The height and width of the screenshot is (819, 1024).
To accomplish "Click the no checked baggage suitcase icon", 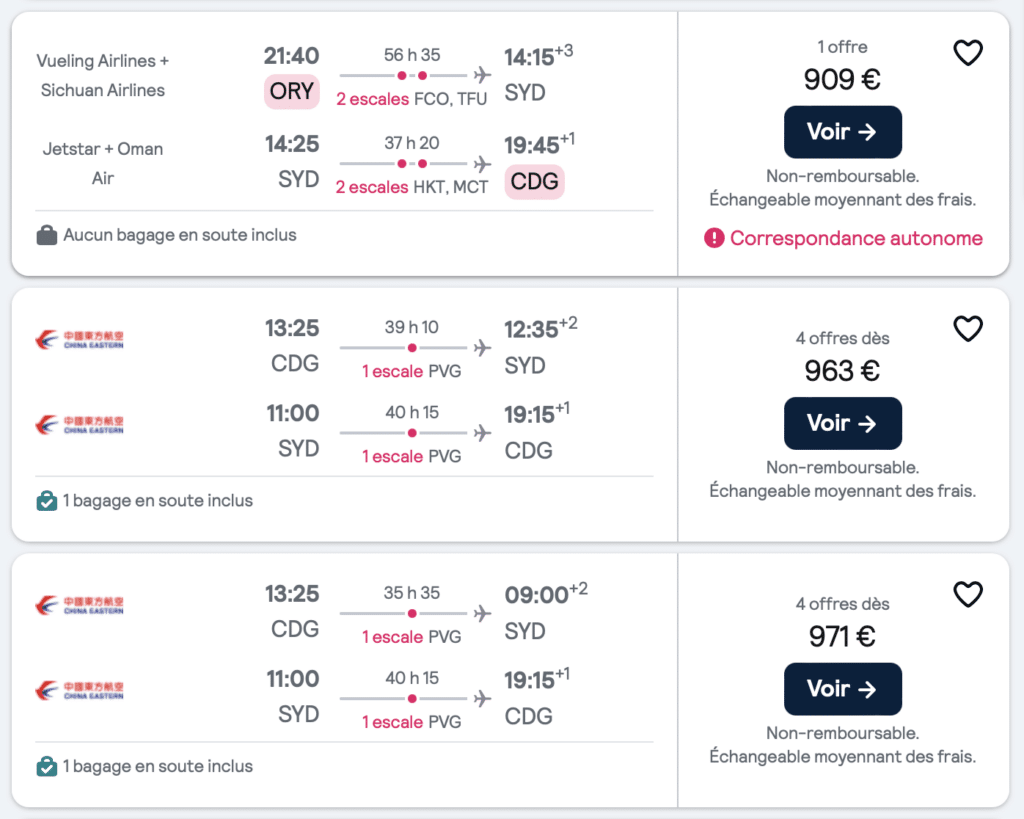I will click(46, 235).
